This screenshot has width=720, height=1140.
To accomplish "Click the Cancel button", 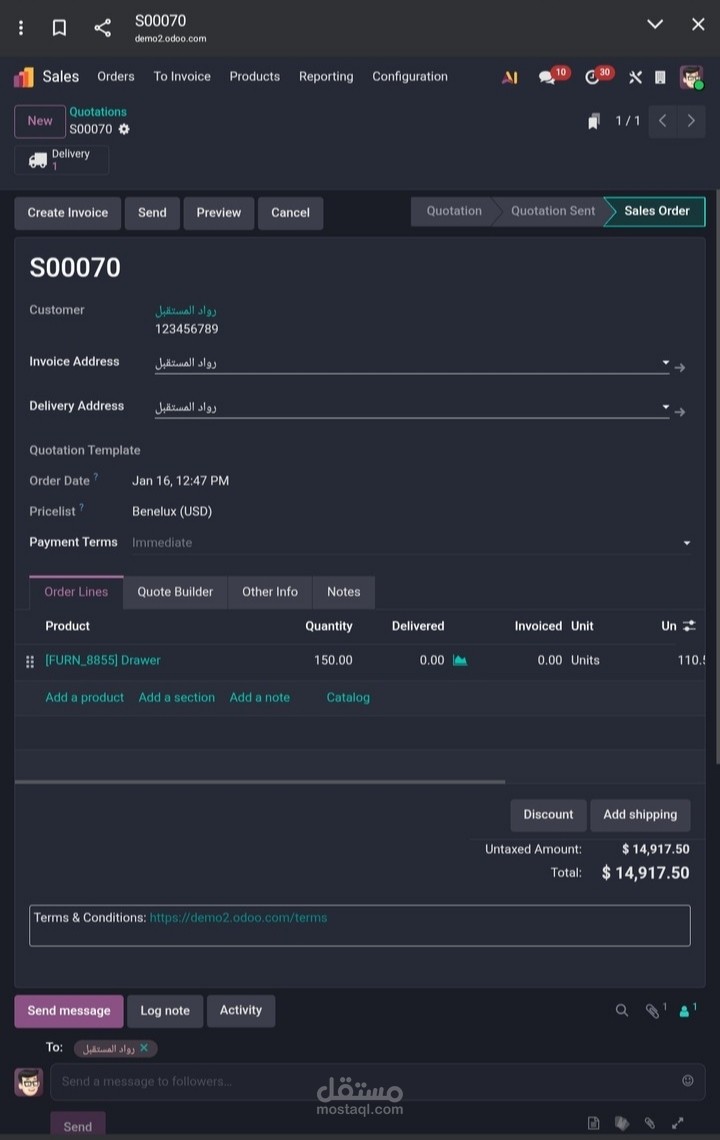I will pos(290,213).
